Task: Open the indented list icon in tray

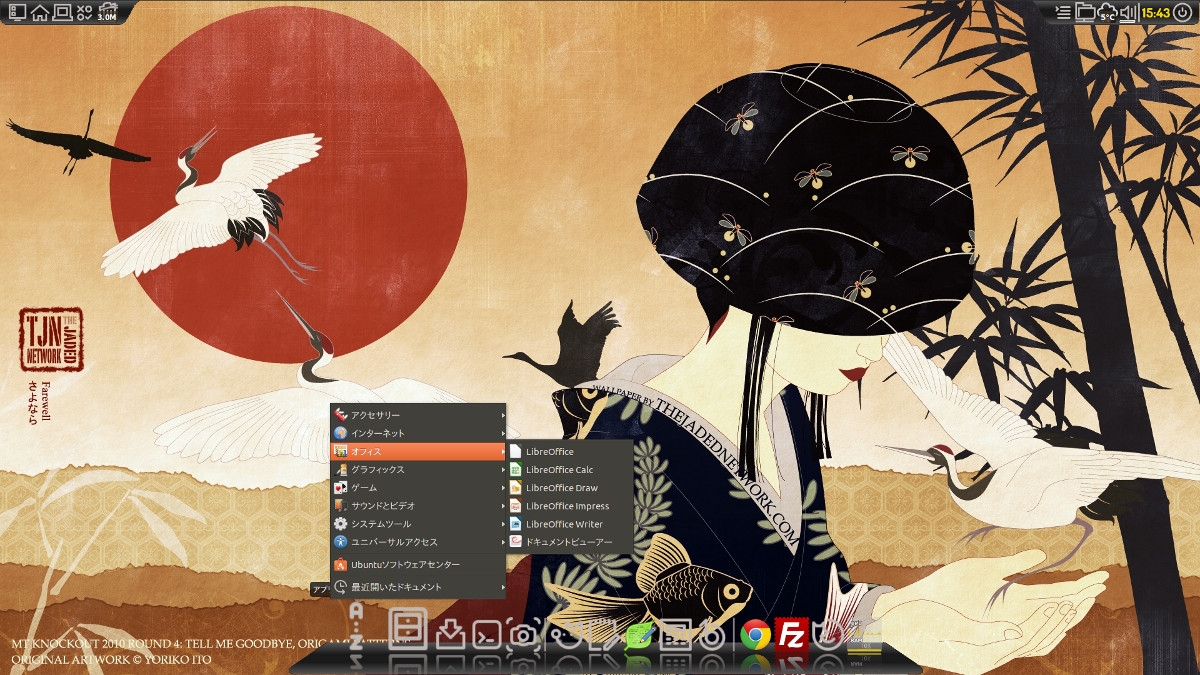Action: [1064, 12]
